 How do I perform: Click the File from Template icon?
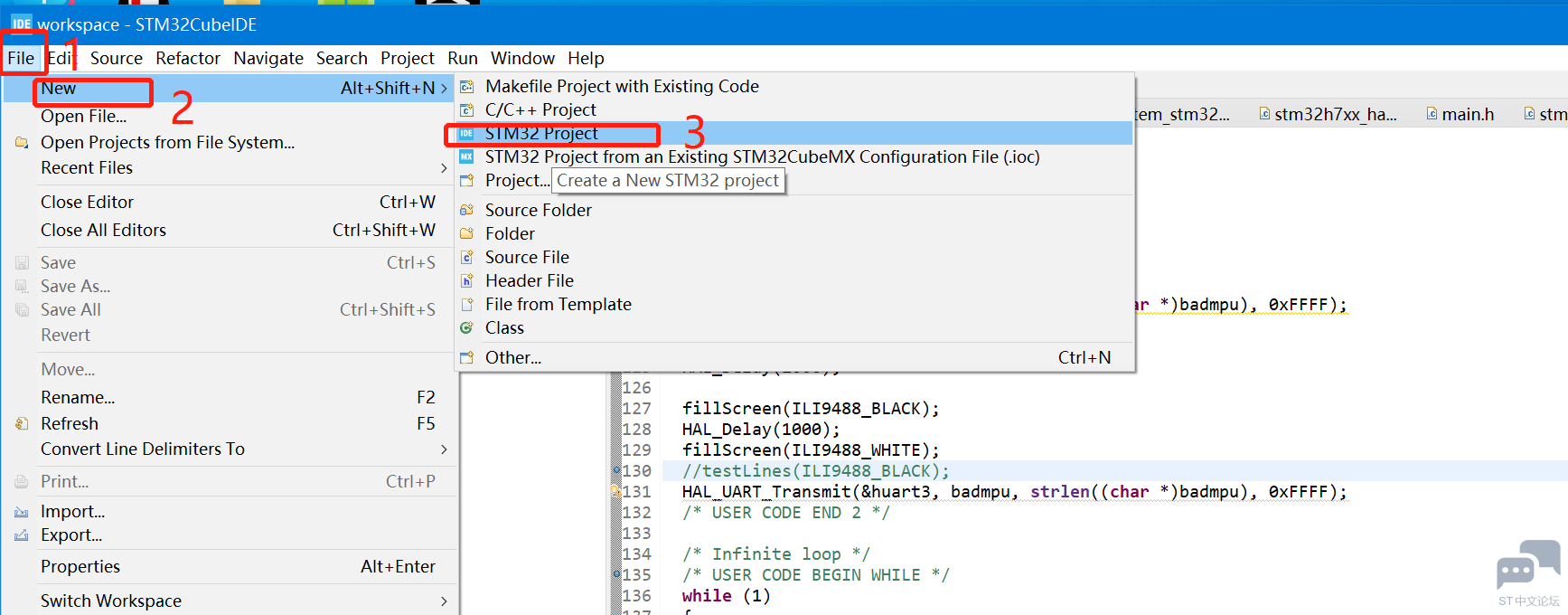(x=466, y=304)
